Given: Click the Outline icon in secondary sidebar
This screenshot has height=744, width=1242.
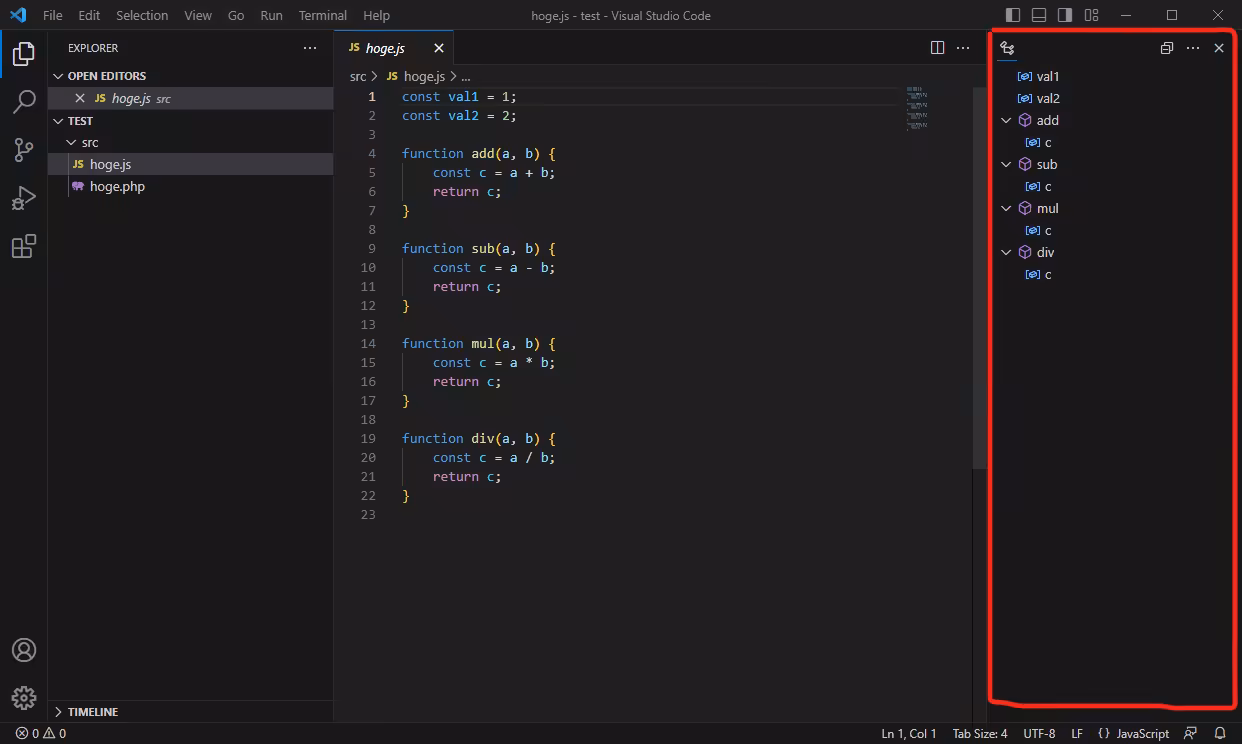Looking at the screenshot, I should click(1007, 48).
